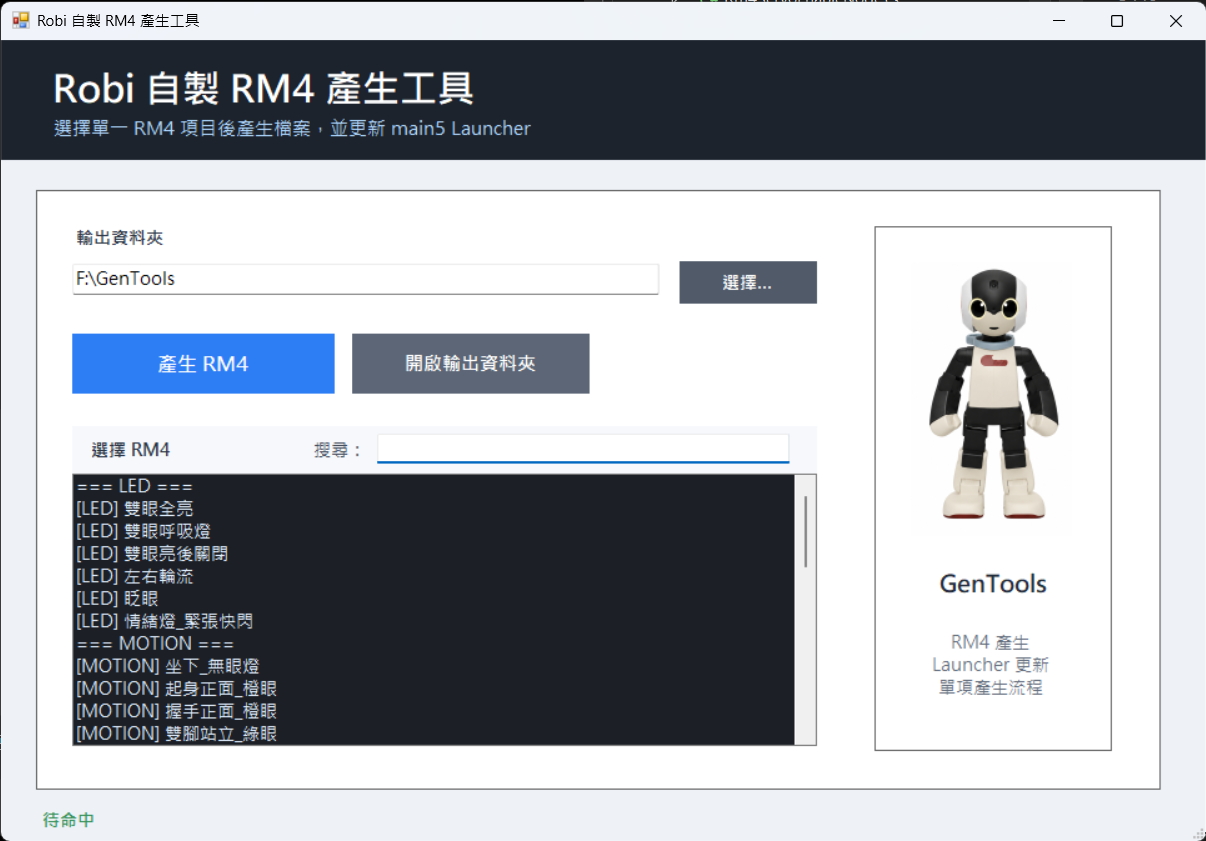This screenshot has width=1206, height=841.
Task: Pick [MOTION] 雙腳站立_綠眼 in list
Action: coord(434,734)
